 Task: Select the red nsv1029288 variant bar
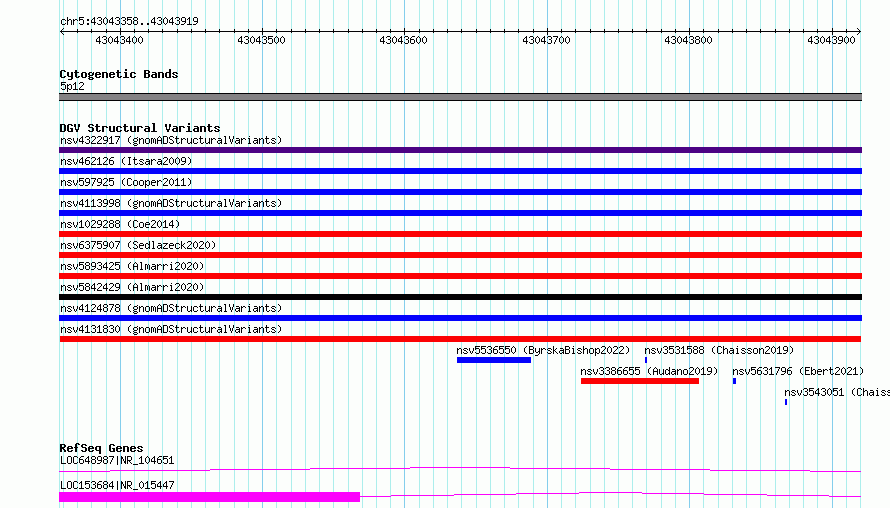[x=460, y=234]
